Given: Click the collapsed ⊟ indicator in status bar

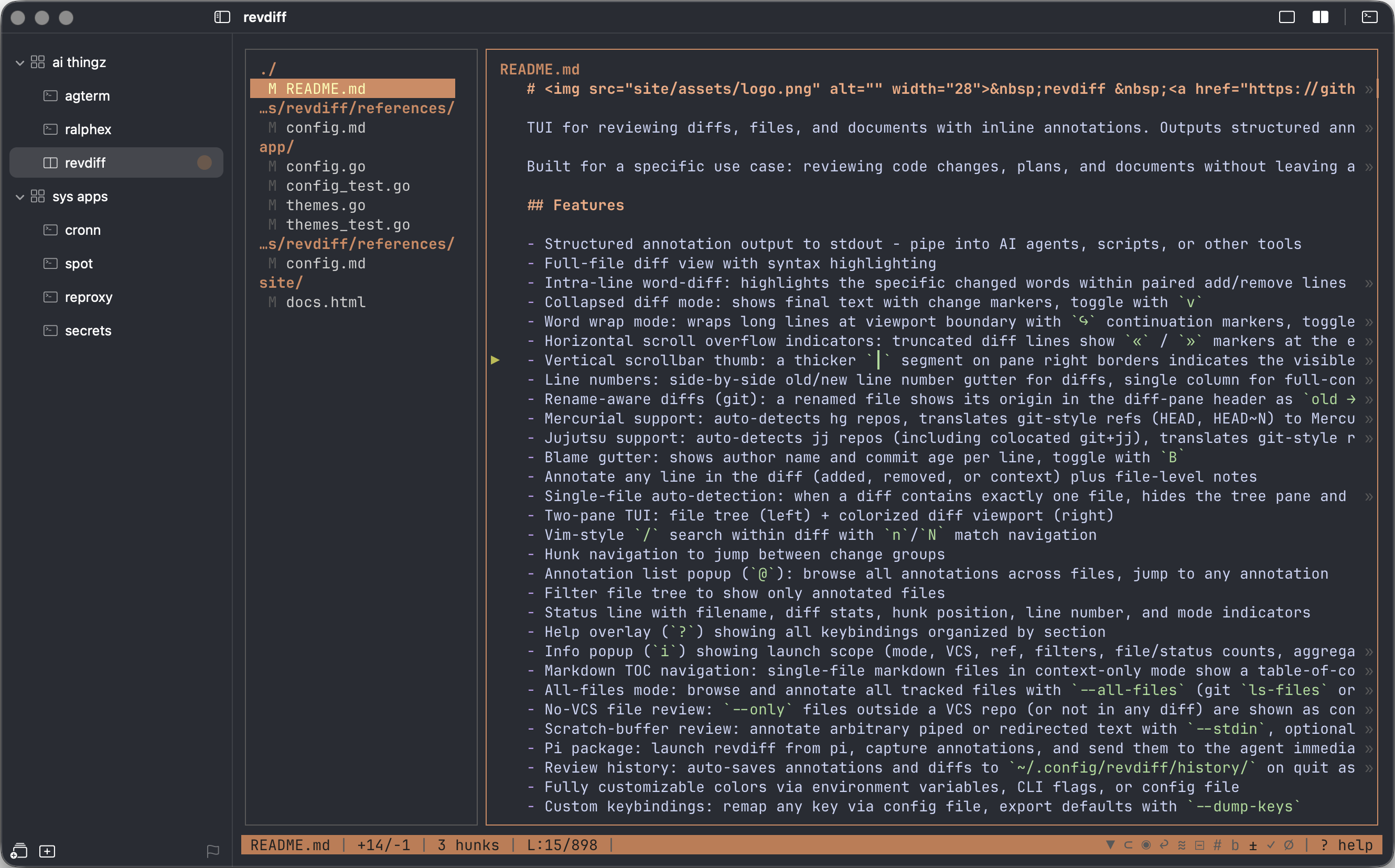Looking at the screenshot, I should tap(1199, 844).
